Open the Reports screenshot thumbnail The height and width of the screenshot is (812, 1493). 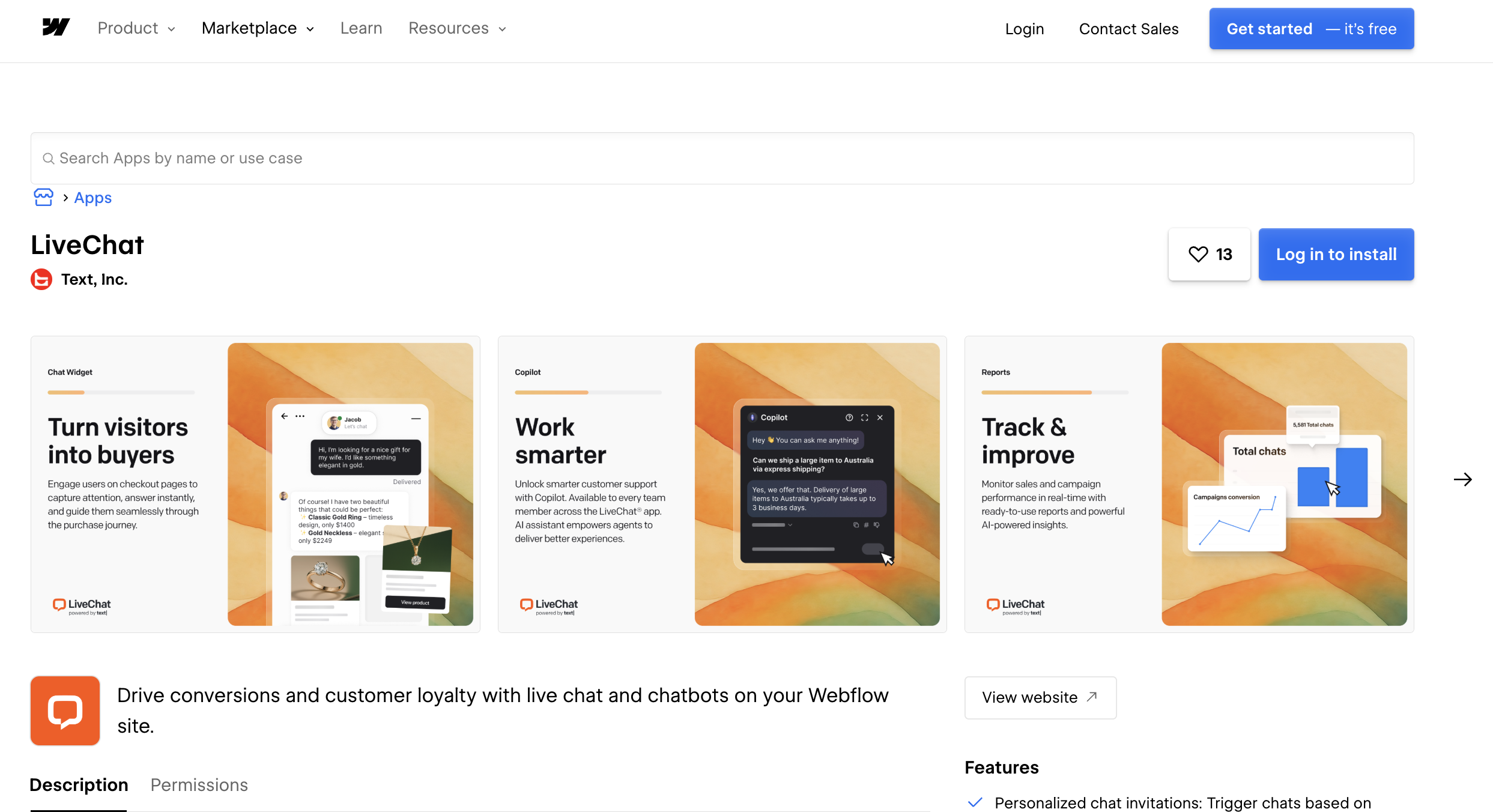coord(1189,484)
